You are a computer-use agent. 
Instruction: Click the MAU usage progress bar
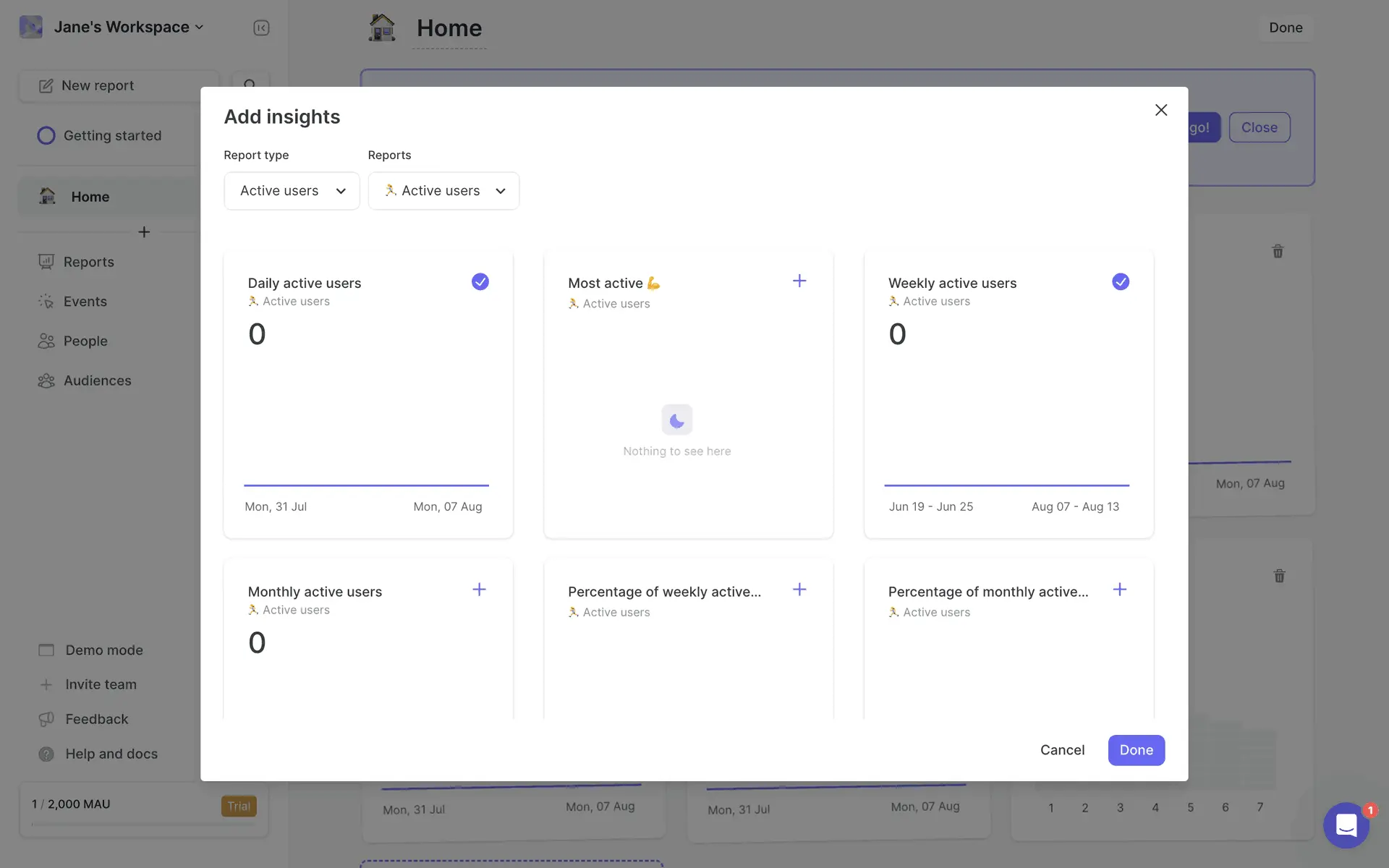coord(143,824)
